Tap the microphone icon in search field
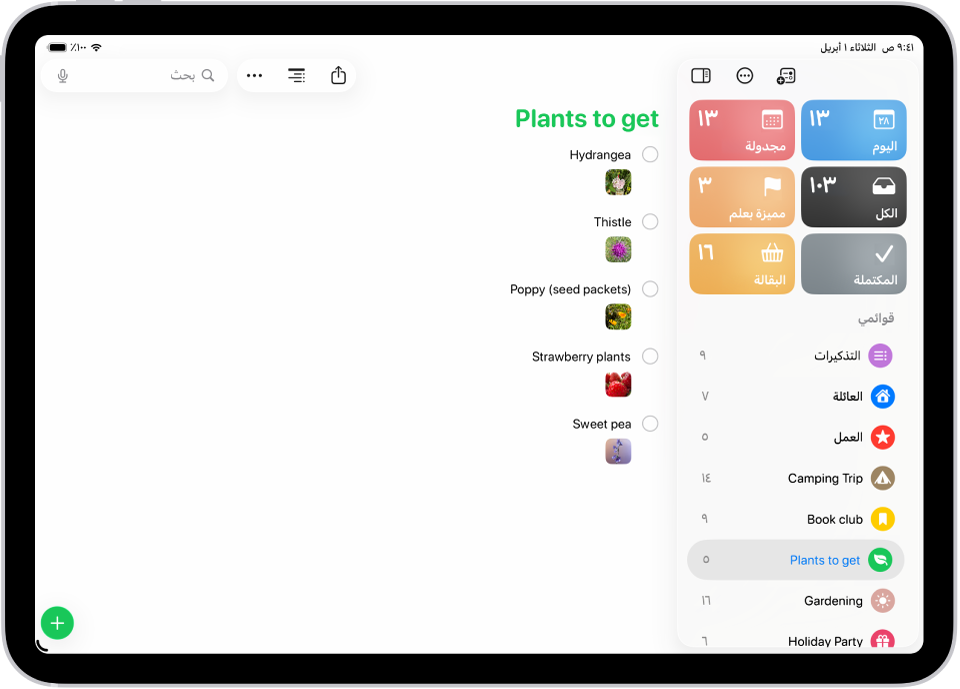The width and height of the screenshot is (960, 689). [62, 75]
